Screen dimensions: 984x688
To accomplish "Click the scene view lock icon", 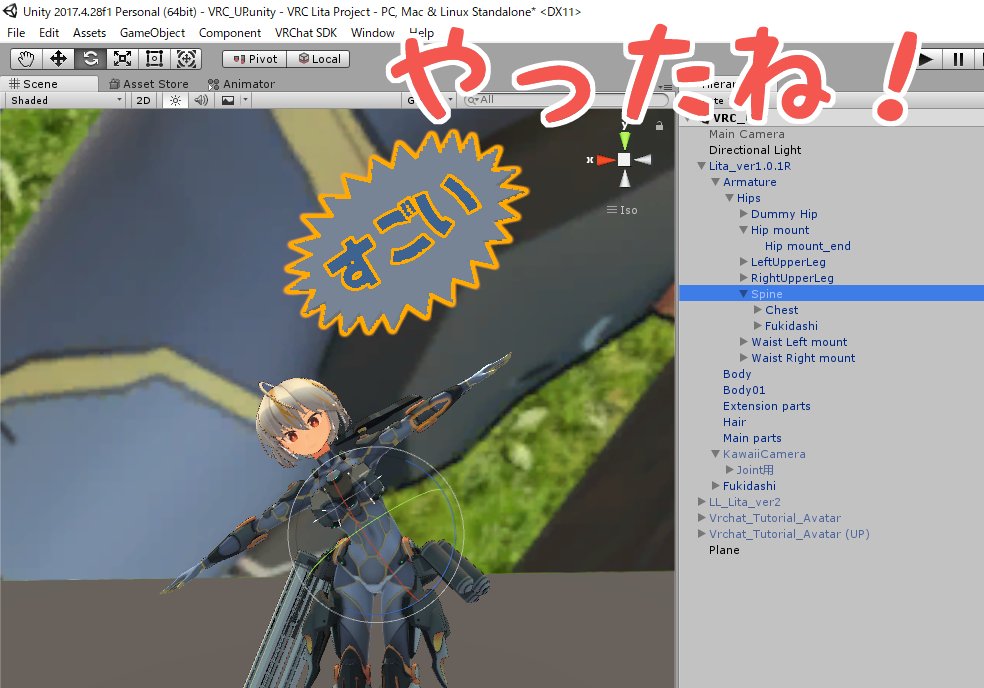I will pos(659,126).
